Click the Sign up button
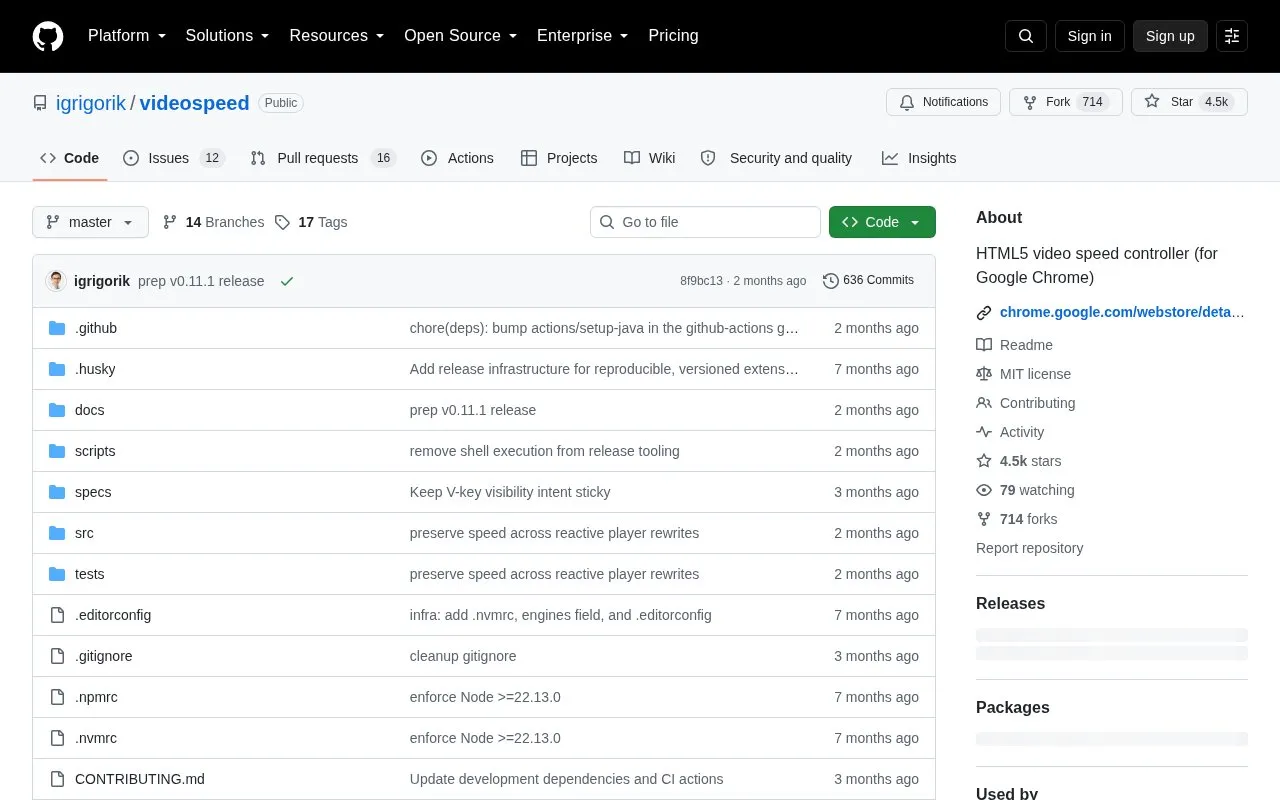The height and width of the screenshot is (800, 1280). [1170, 36]
